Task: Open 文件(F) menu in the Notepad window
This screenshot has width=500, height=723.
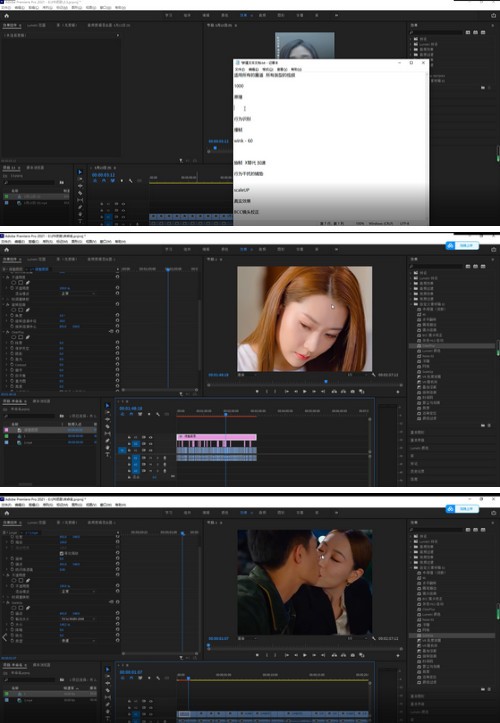Action: tap(239, 69)
